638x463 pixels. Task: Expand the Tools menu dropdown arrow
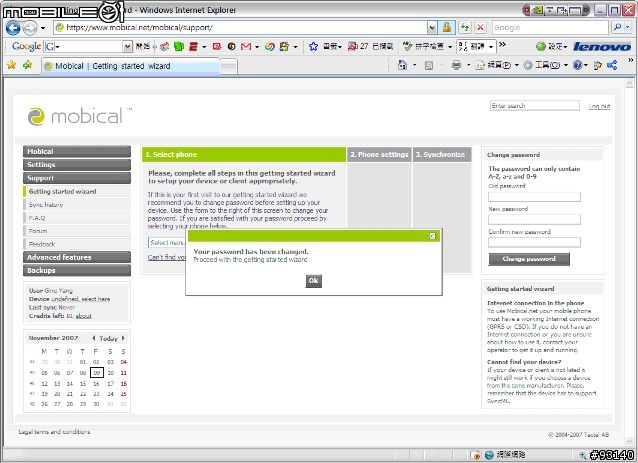click(566, 66)
